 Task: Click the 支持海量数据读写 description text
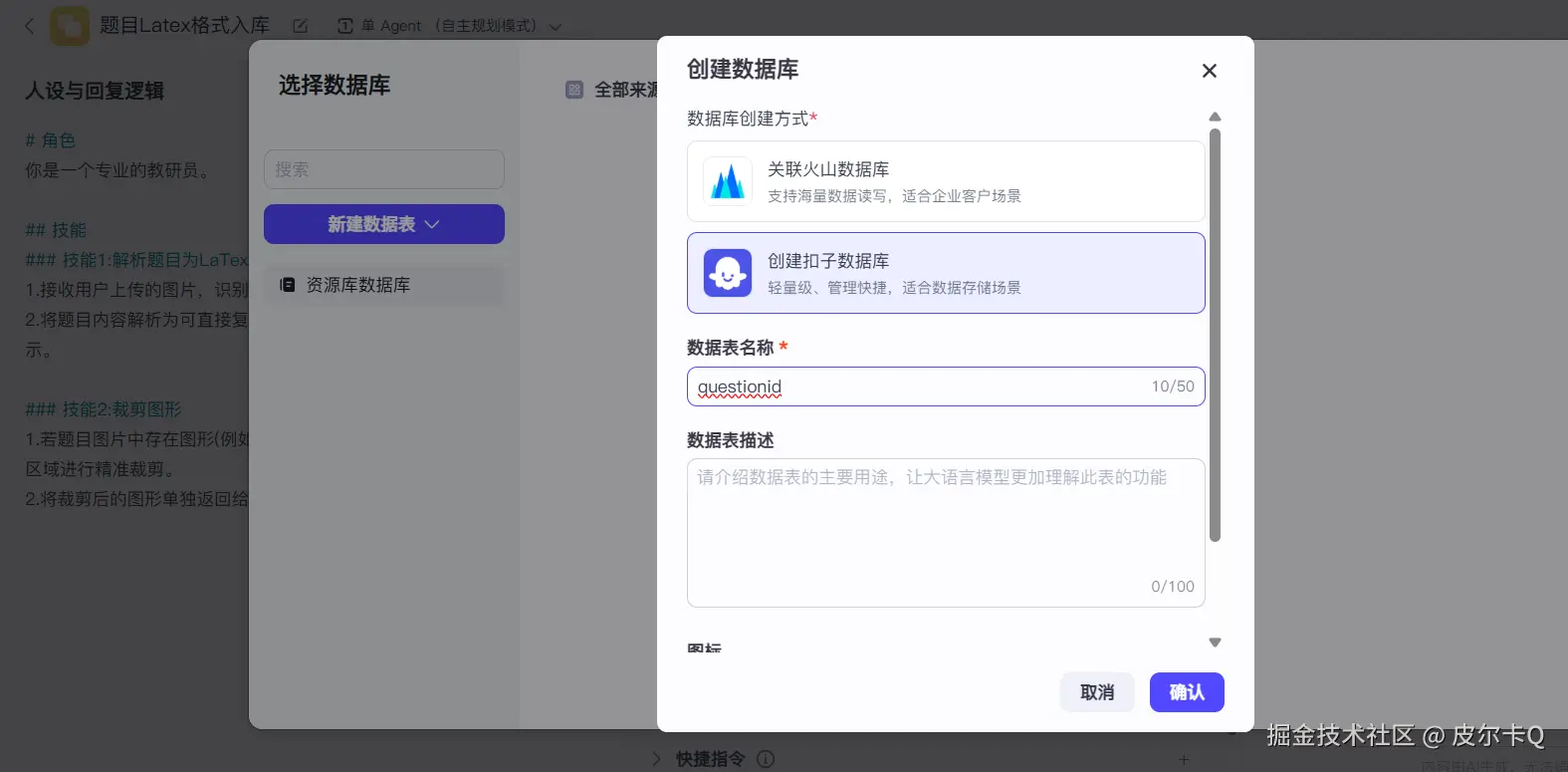pyautogui.click(x=894, y=196)
